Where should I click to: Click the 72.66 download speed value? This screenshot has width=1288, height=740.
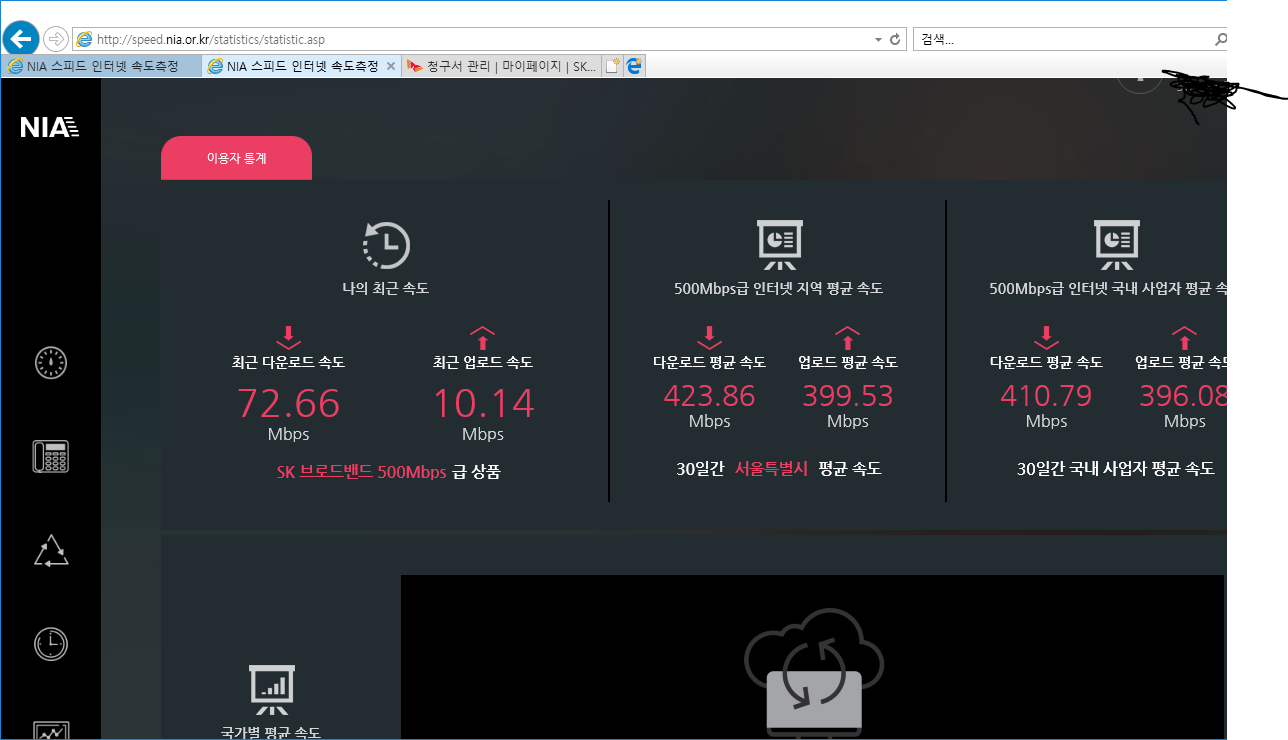(x=288, y=403)
